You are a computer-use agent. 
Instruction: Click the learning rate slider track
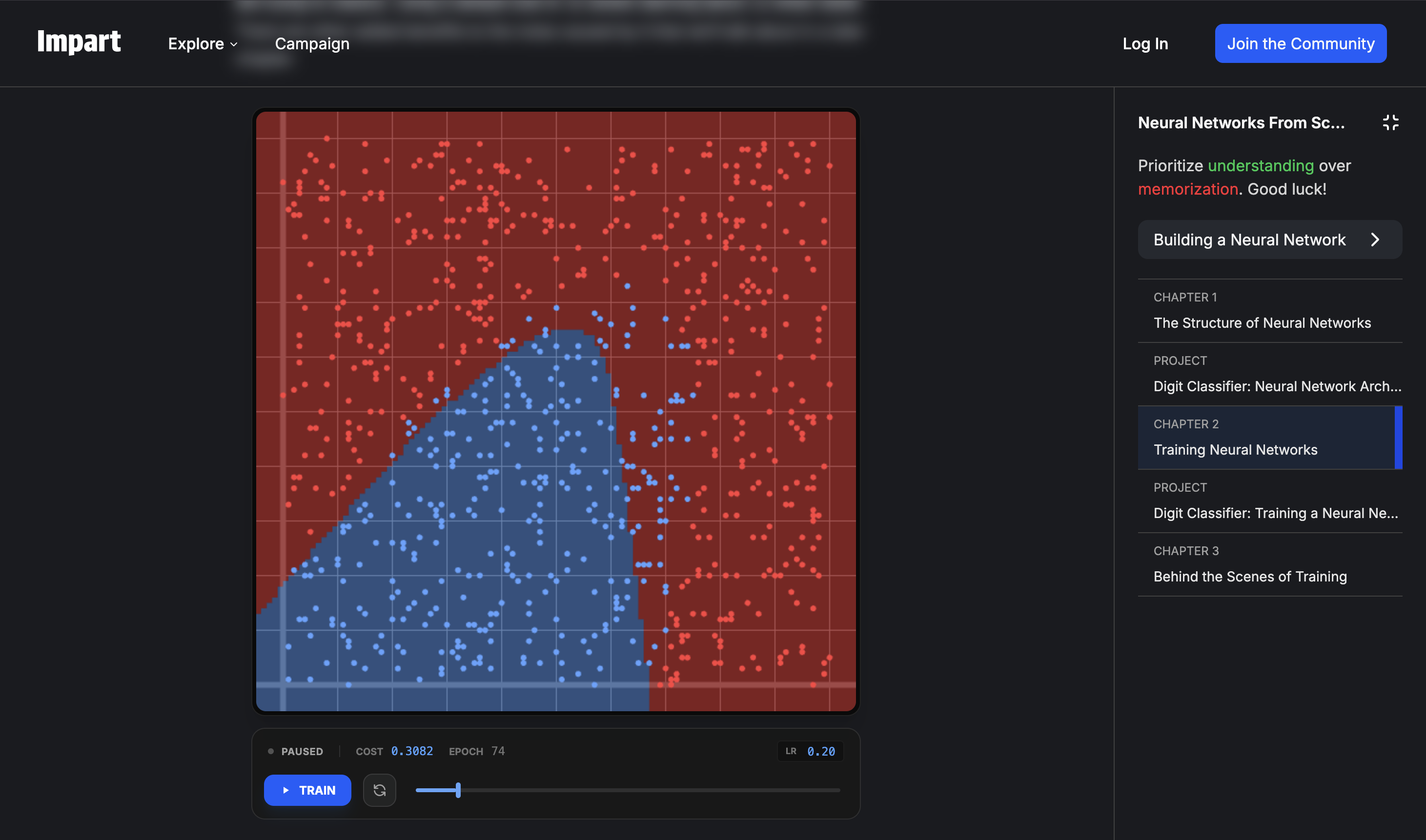point(628,790)
